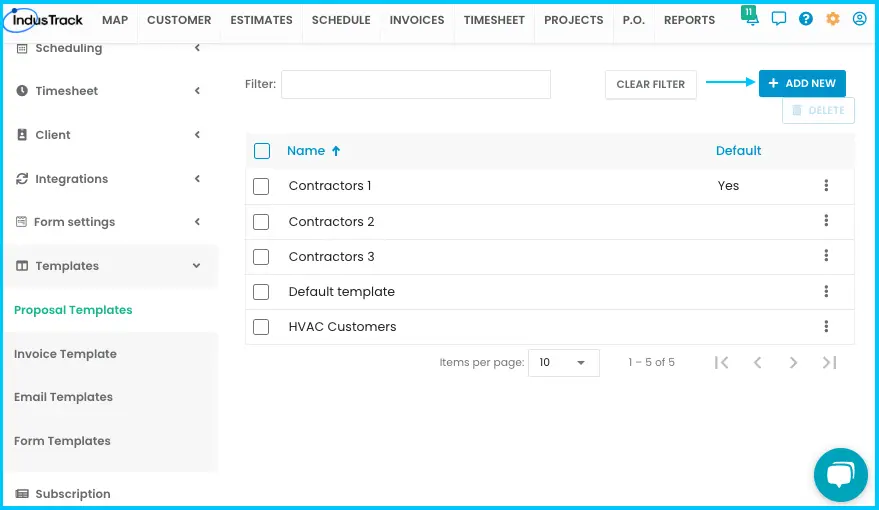Open the INVOICES top menu
This screenshot has width=879, height=510.
[417, 20]
